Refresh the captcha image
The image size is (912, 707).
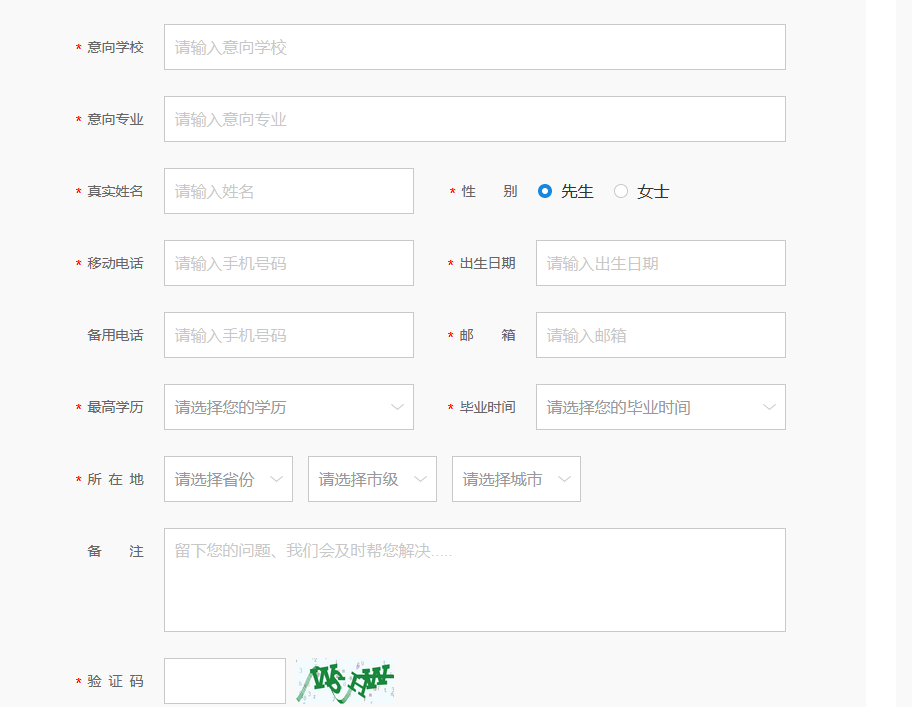click(x=346, y=681)
